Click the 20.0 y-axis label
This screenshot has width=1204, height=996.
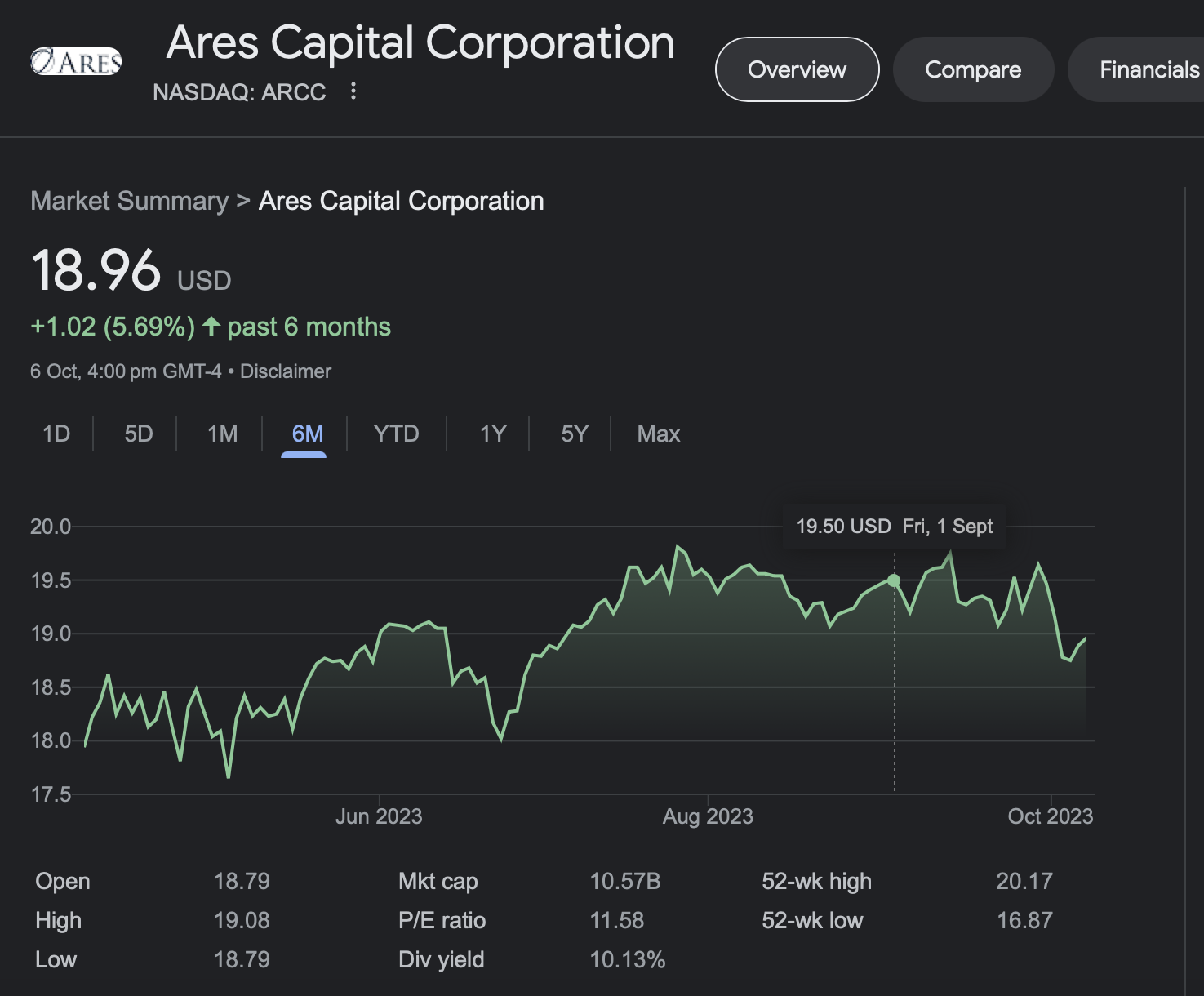point(51,527)
